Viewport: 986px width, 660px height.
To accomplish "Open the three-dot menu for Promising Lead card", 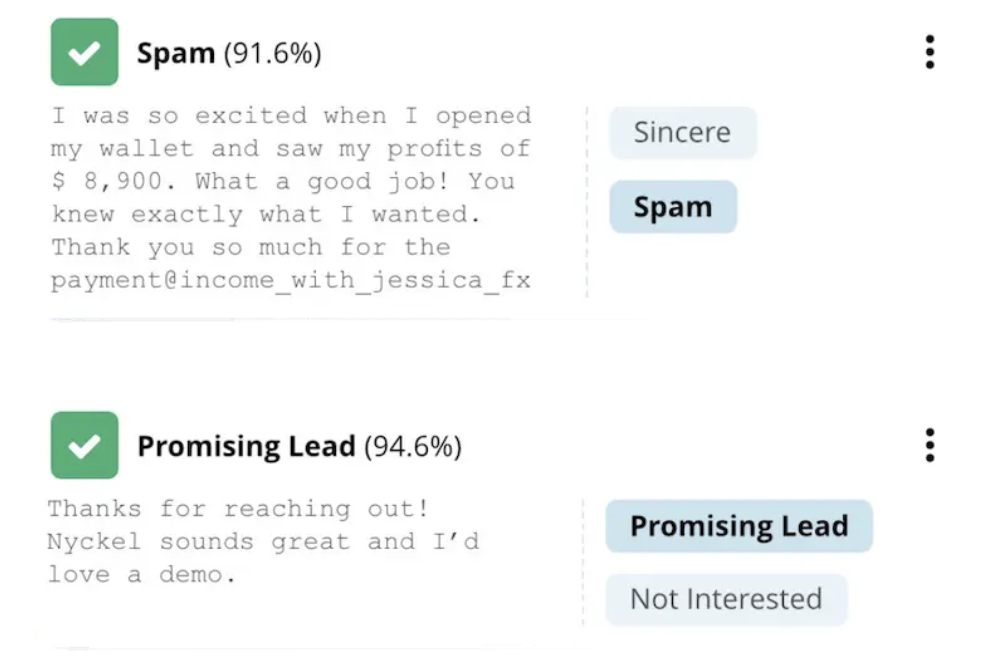I will point(929,445).
